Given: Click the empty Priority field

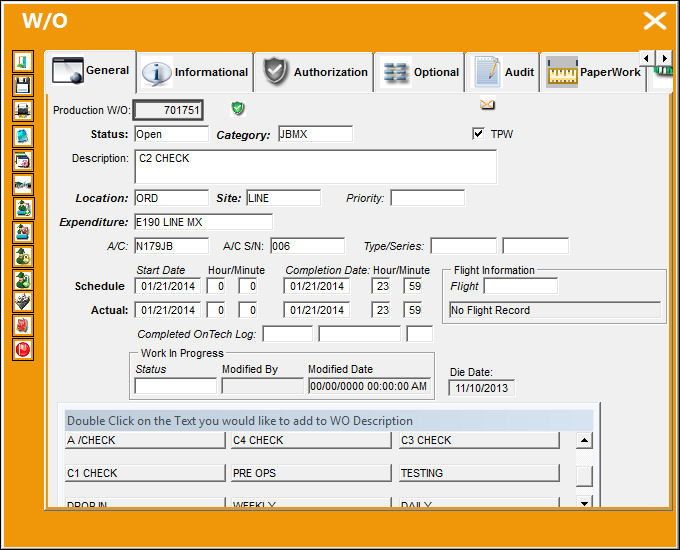Looking at the screenshot, I should tap(427, 198).
